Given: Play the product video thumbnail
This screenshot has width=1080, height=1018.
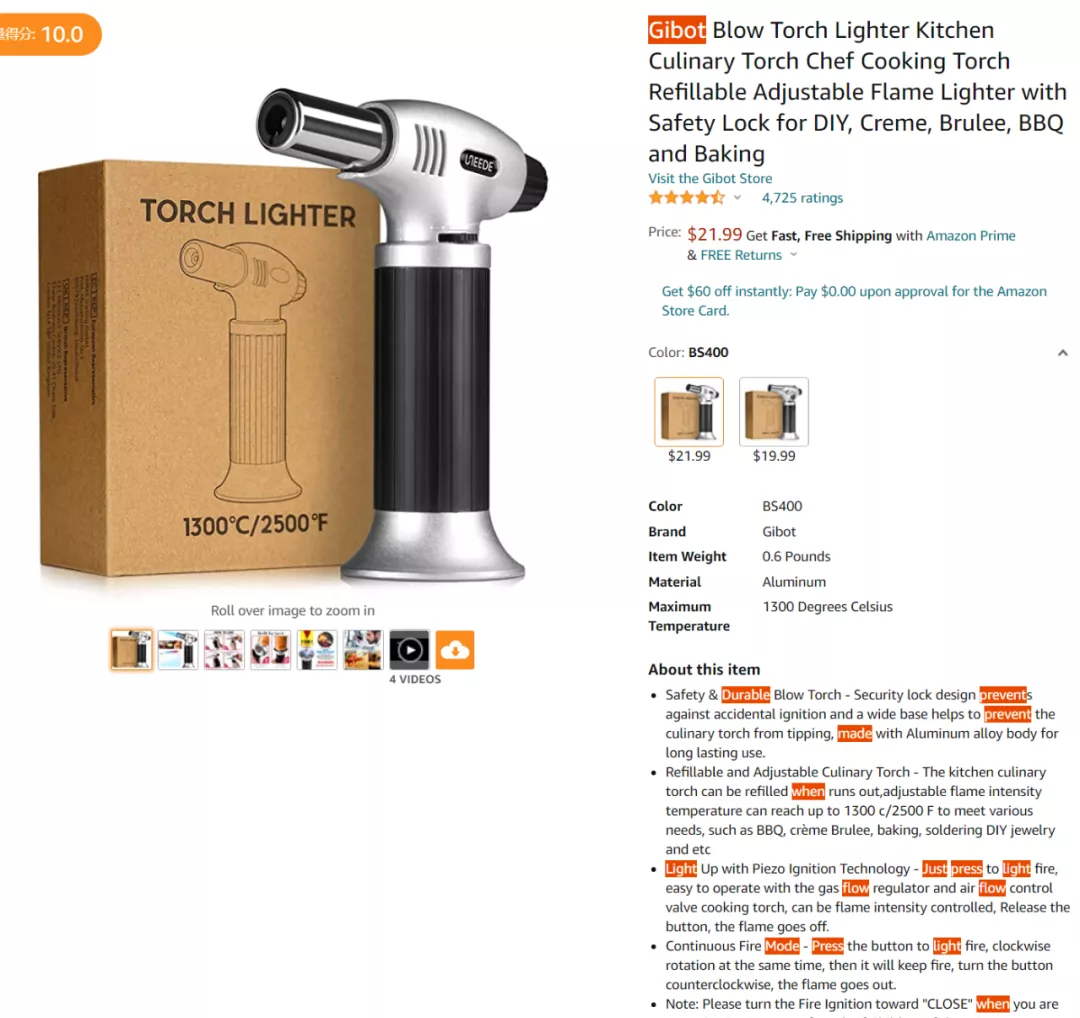Looking at the screenshot, I should (409, 650).
